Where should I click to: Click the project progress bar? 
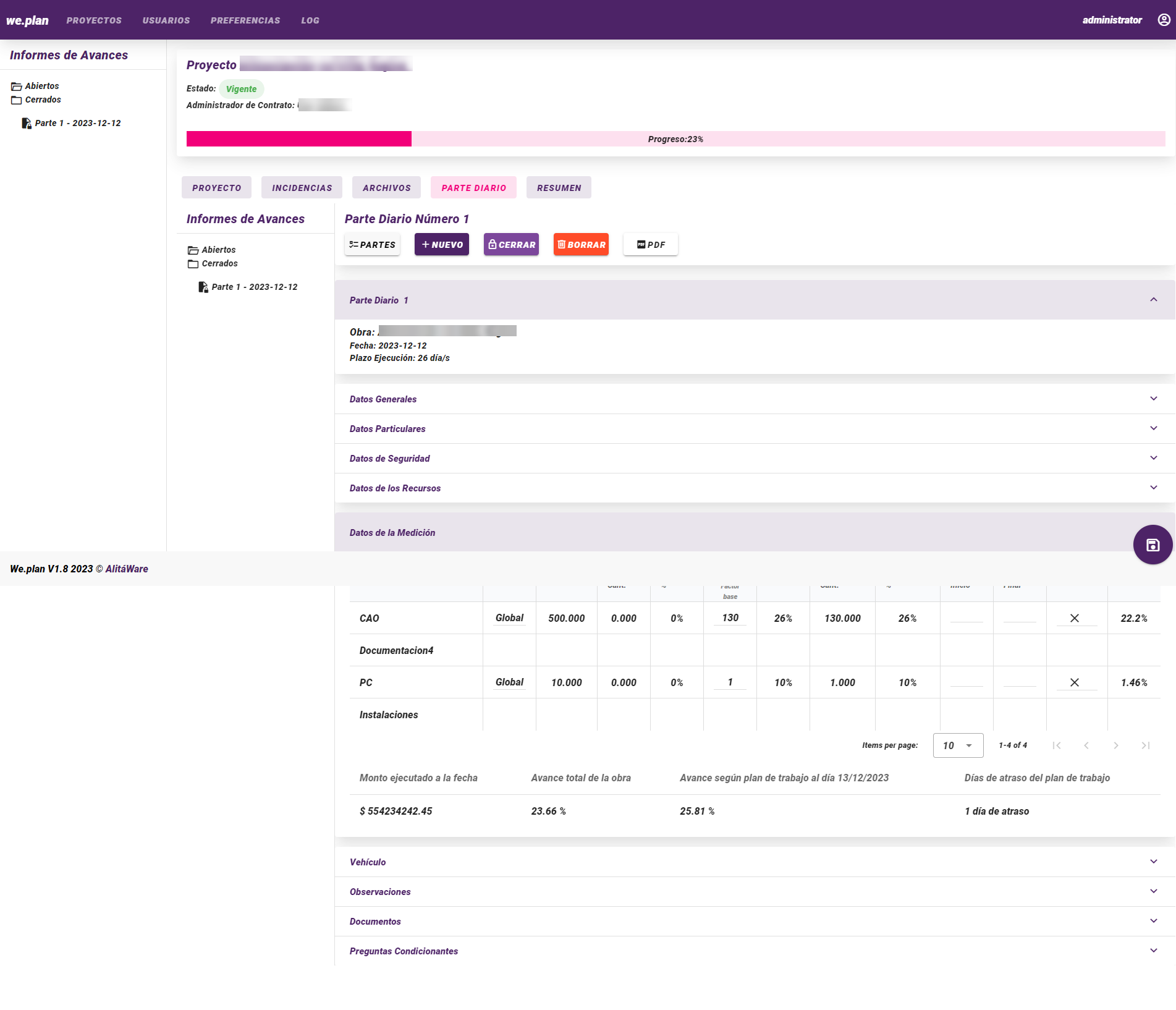(x=675, y=139)
